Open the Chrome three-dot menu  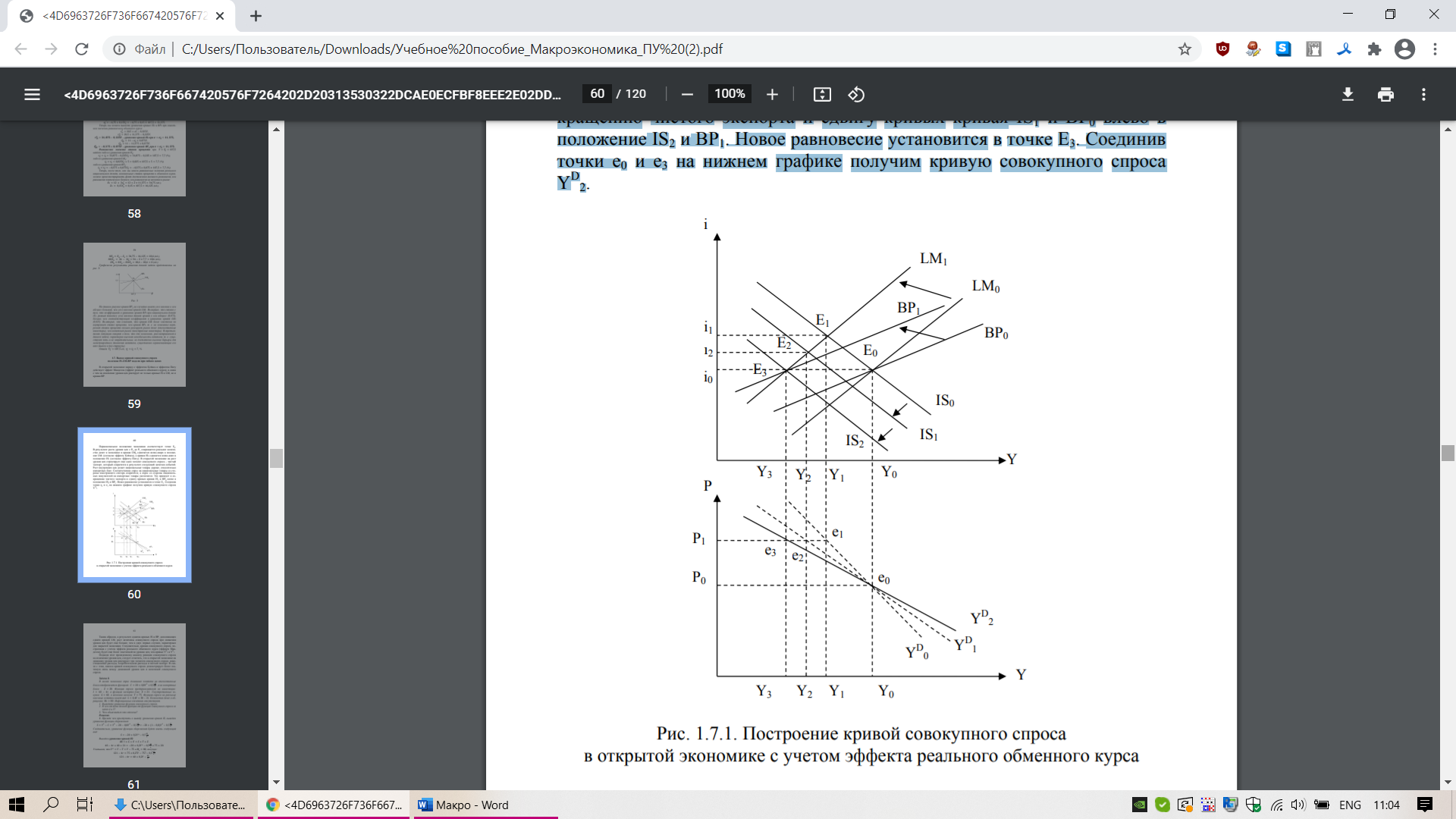click(1435, 49)
